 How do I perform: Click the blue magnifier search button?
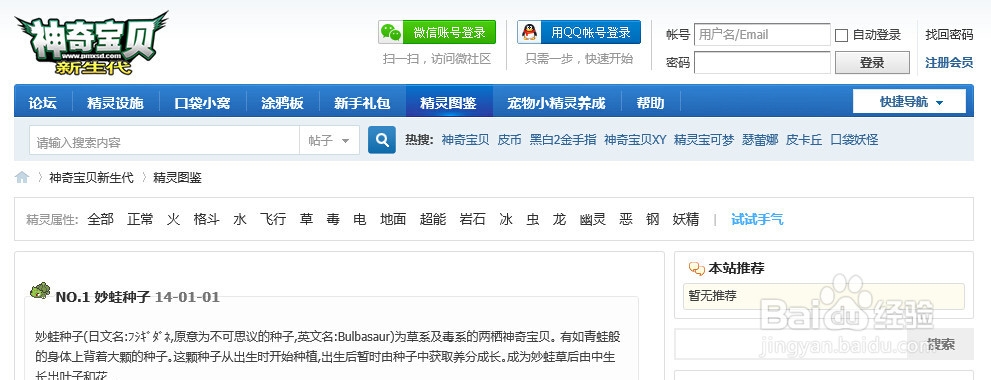382,140
